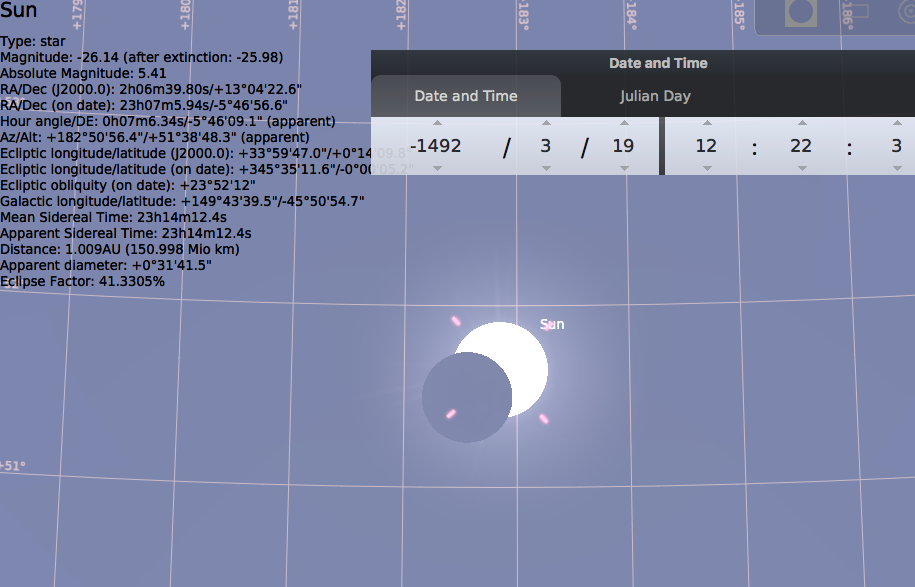The height and width of the screenshot is (587, 915).
Task: Decrease the year with the down arrow
Action: coord(437,168)
